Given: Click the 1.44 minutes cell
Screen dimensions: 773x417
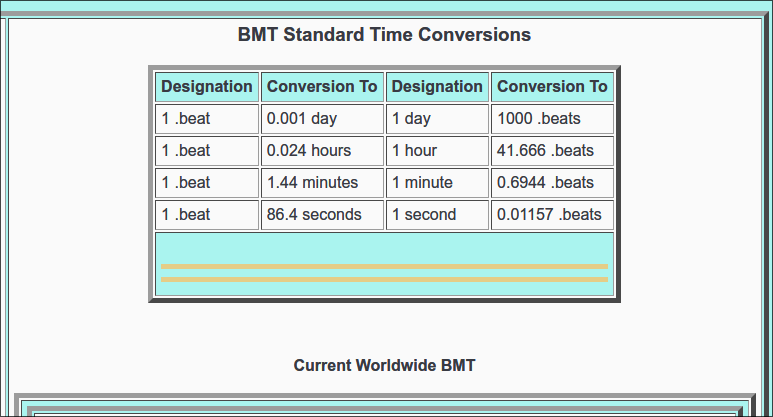Looking at the screenshot, I should tap(322, 183).
